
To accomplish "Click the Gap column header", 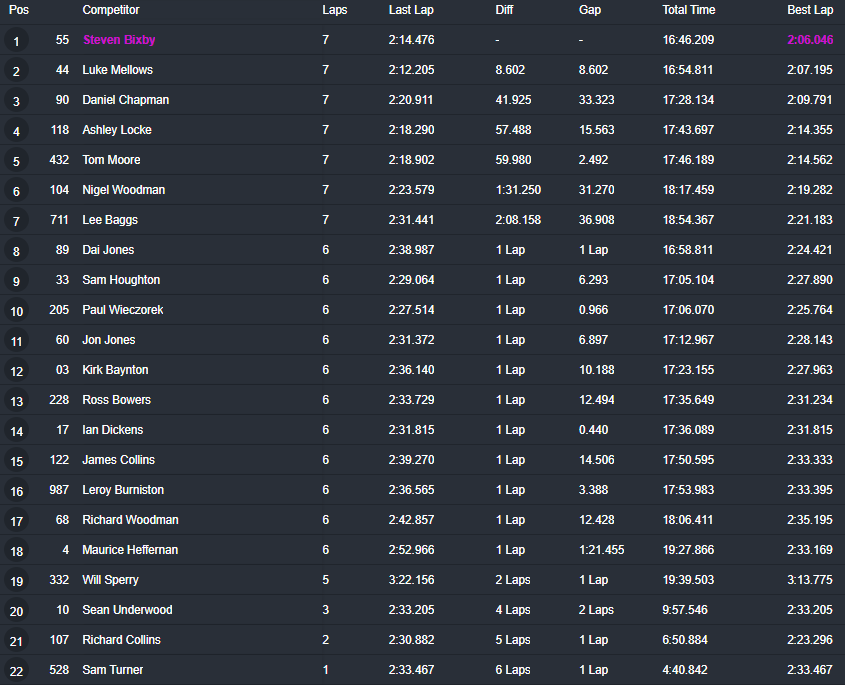I will point(590,10).
